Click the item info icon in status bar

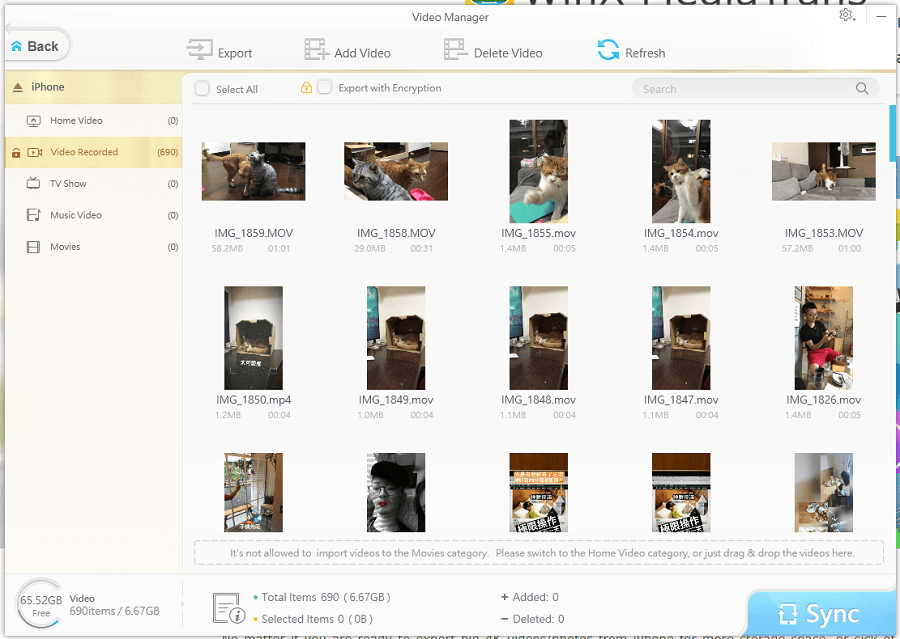point(226,607)
